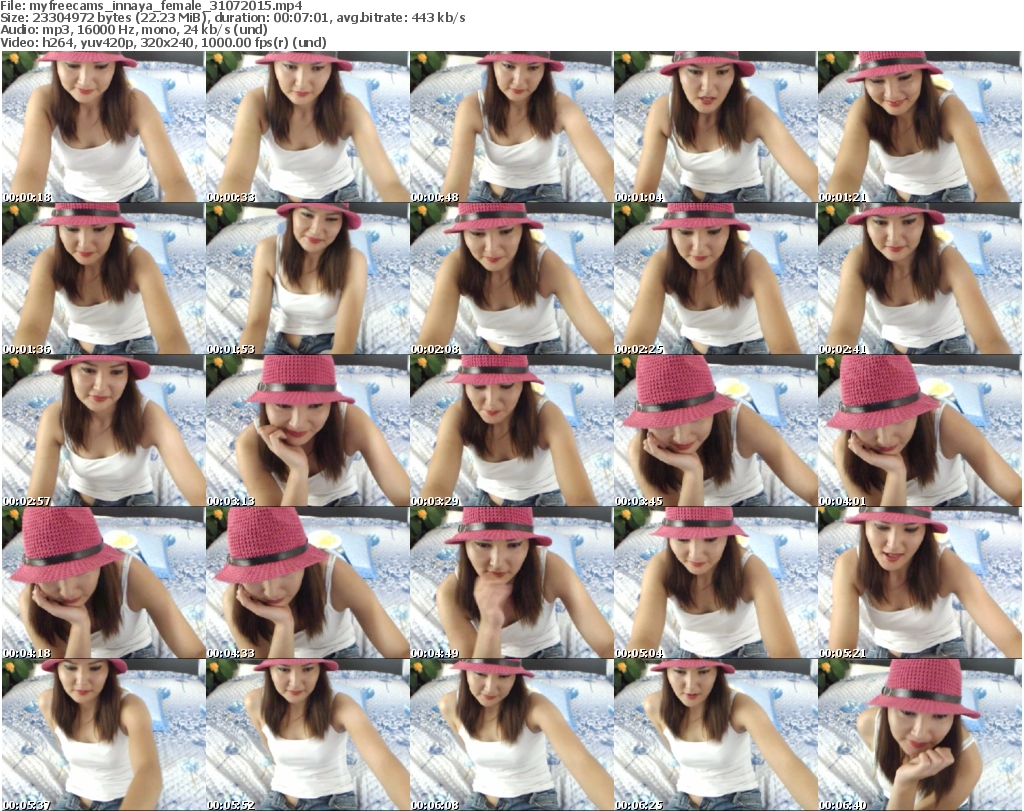1024x811 pixels.
Task: Click the frame at timestamp 00:04:49
Action: tap(511, 583)
